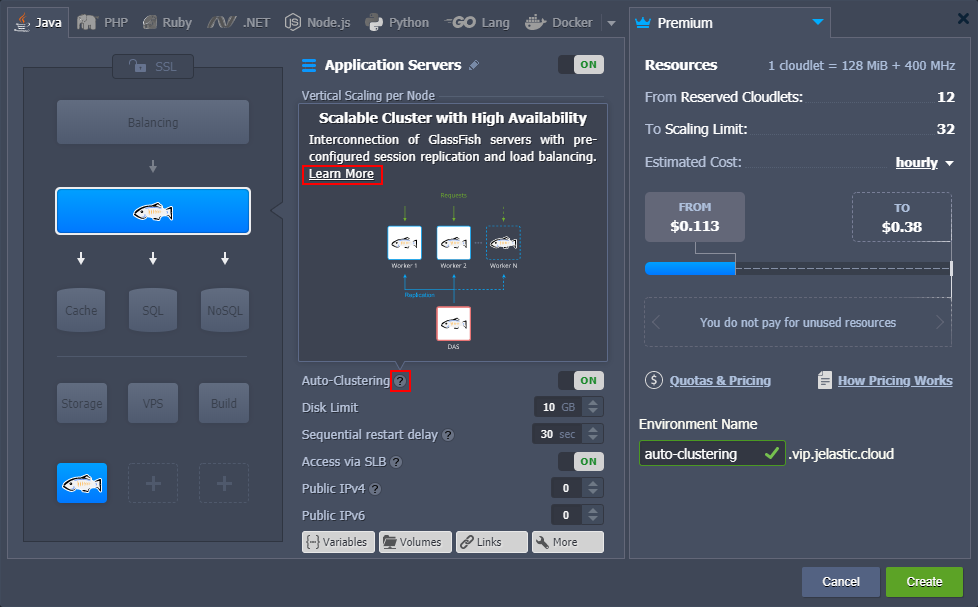Image resolution: width=978 pixels, height=607 pixels.
Task: Switch to the PHP tab
Action: [x=102, y=23]
